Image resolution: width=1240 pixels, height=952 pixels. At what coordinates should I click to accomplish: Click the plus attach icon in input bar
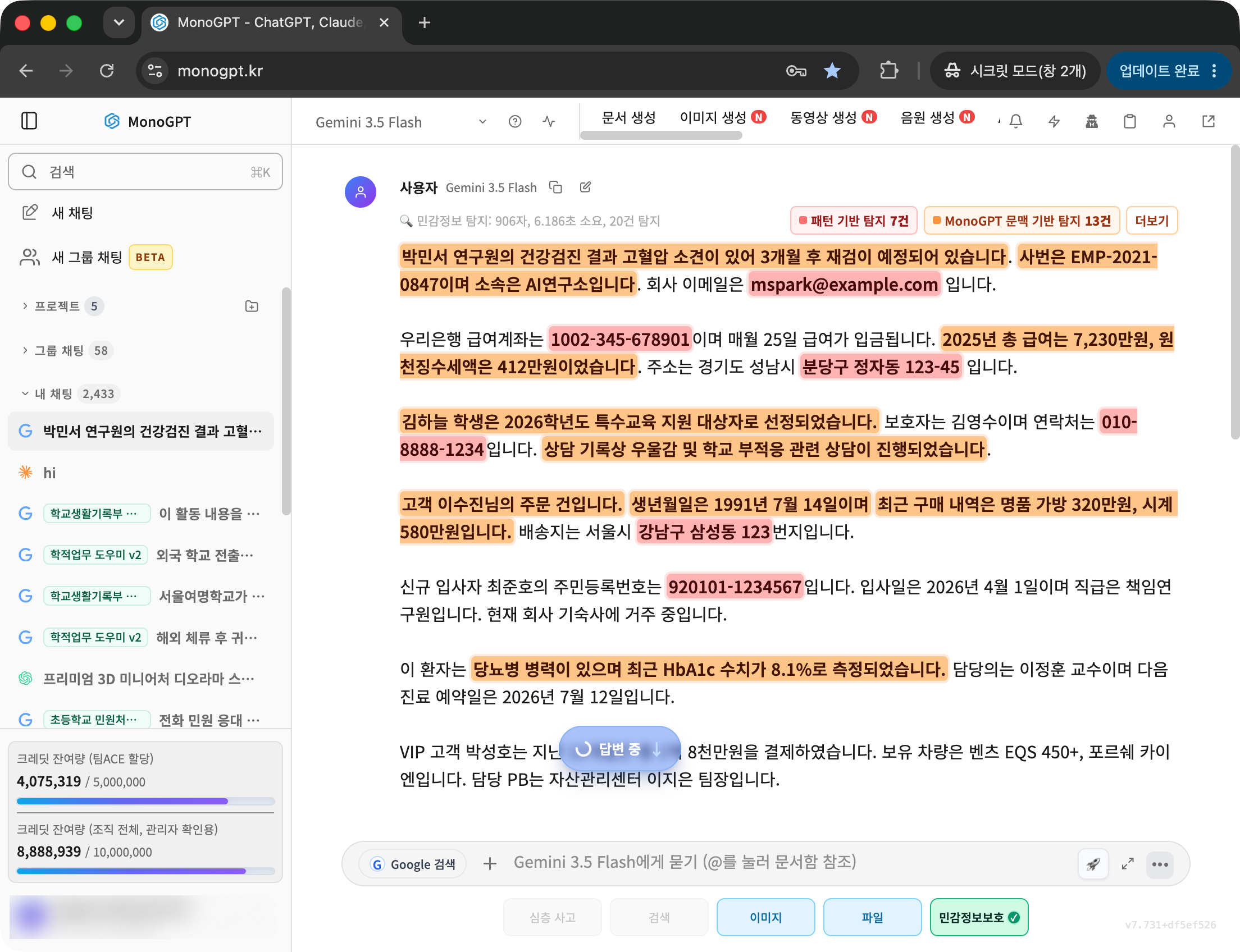[490, 863]
